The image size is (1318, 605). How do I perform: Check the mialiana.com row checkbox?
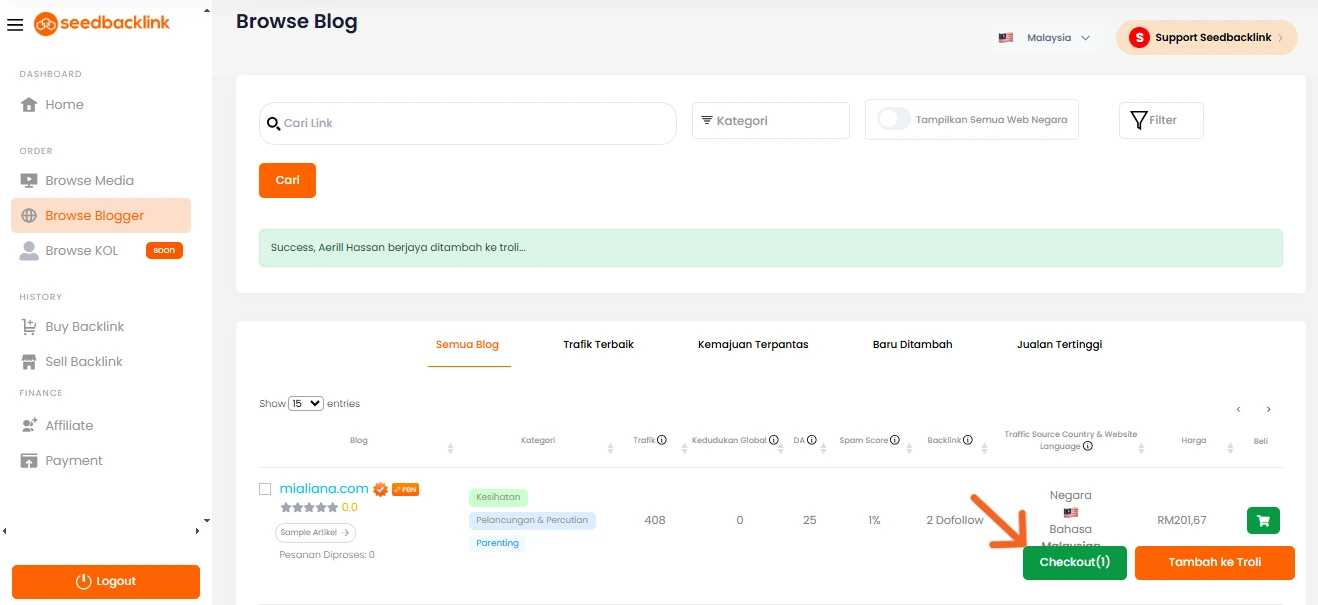265,489
